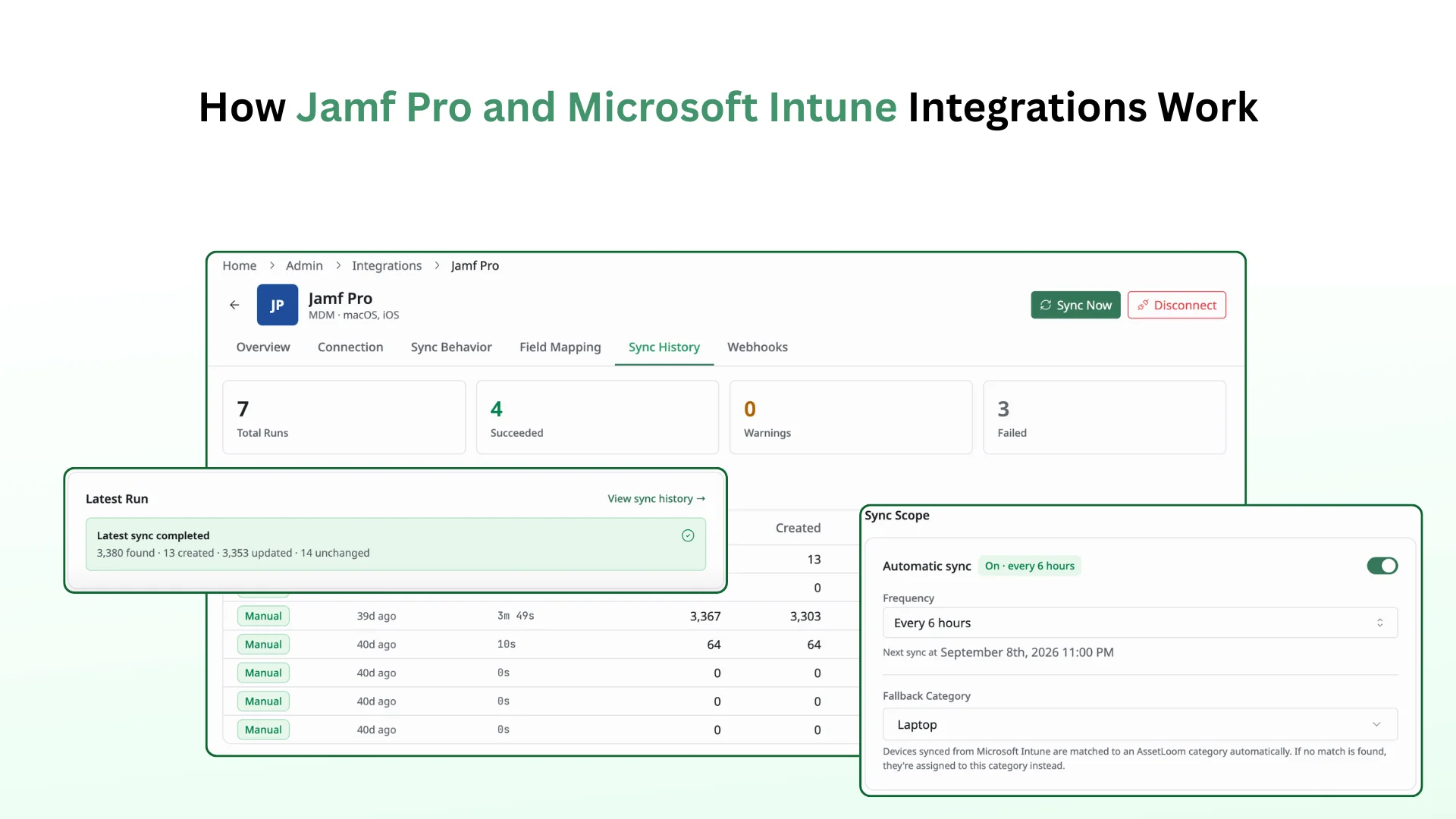Click the '3 Failed' stat card

[1104, 417]
